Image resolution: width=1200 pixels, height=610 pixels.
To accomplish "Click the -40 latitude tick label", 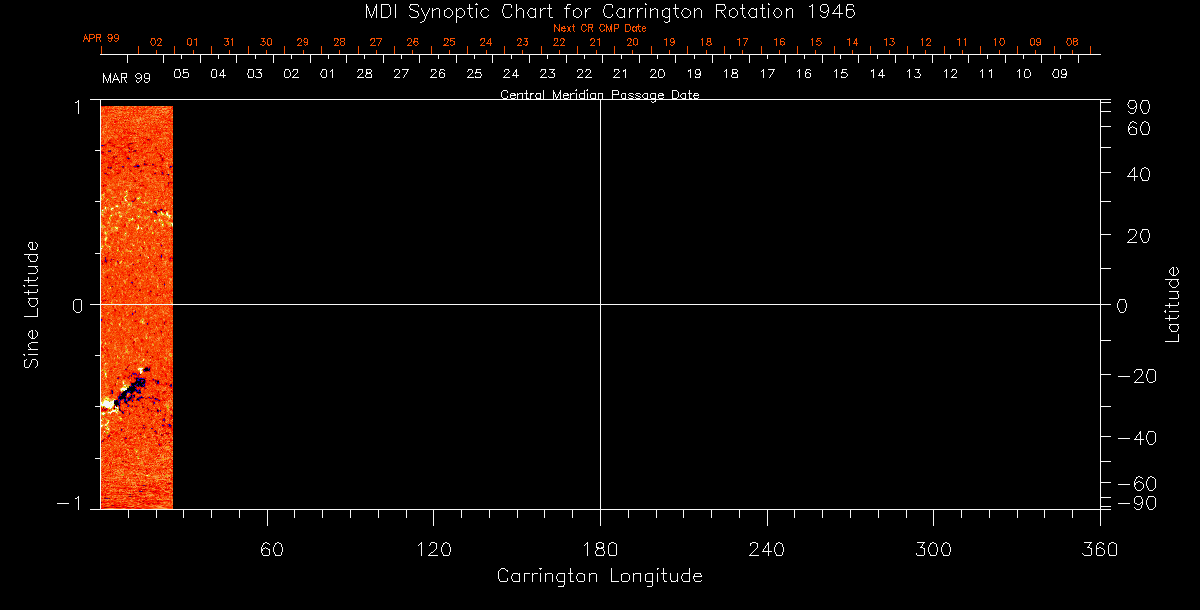I will tap(1135, 439).
